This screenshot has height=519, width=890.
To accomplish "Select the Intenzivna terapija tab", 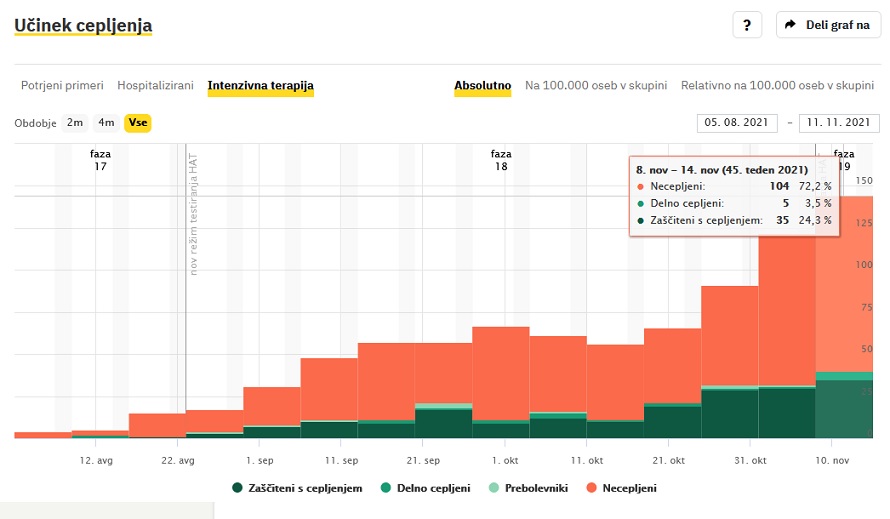I will coord(260,86).
